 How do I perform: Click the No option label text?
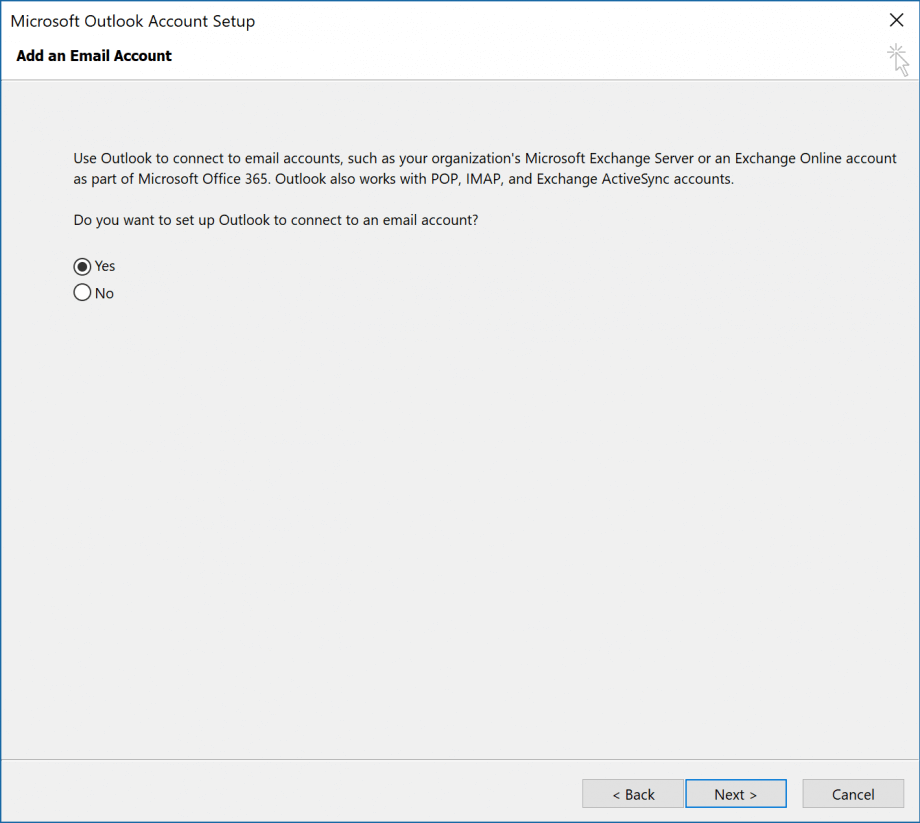tap(103, 292)
